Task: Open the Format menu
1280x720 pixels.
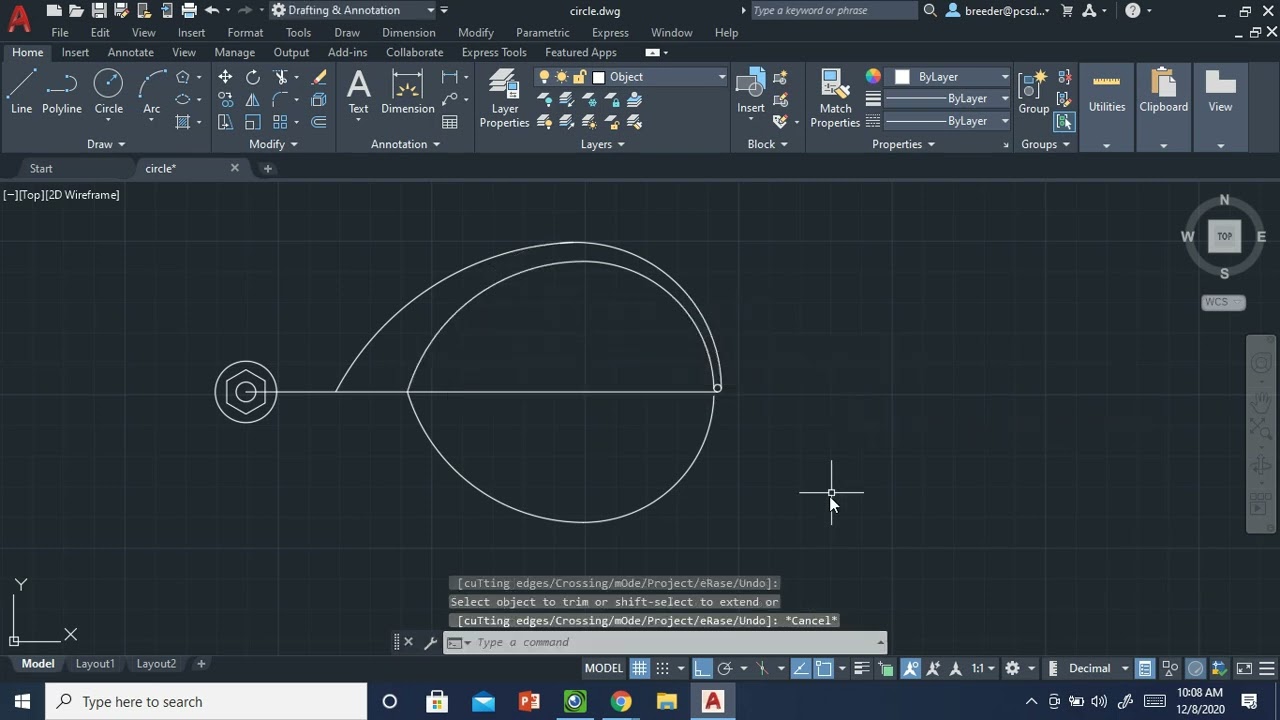Action: click(245, 32)
